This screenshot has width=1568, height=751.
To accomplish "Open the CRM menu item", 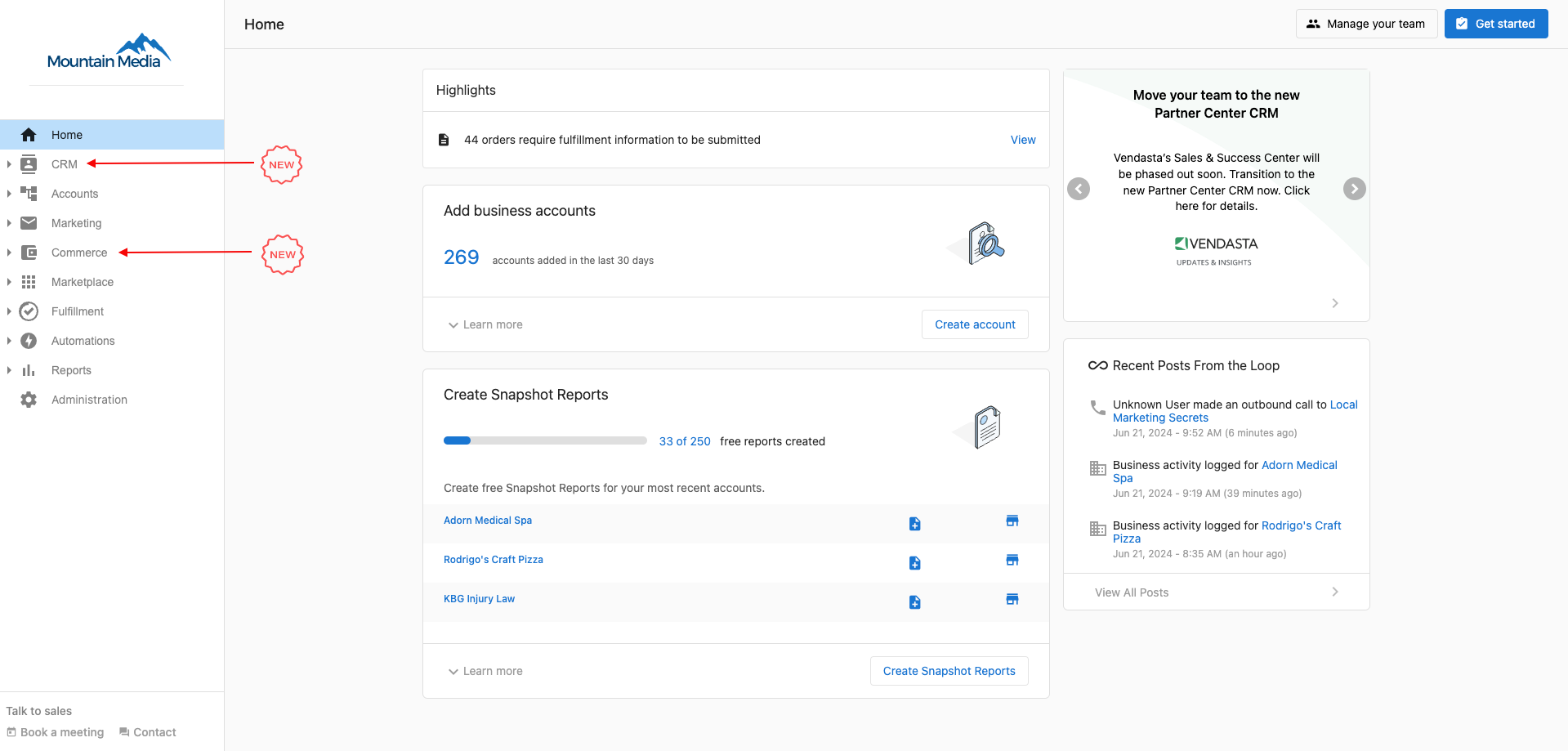I will [x=112, y=164].
